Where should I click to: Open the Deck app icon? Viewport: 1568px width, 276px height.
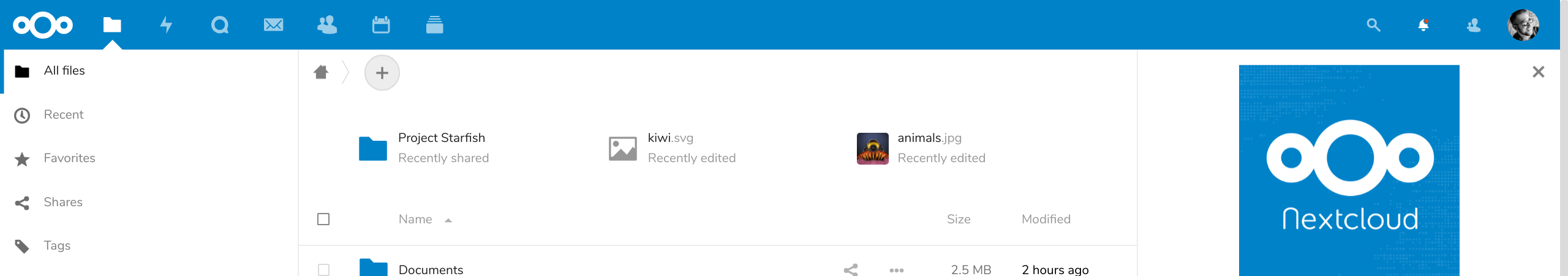click(434, 25)
